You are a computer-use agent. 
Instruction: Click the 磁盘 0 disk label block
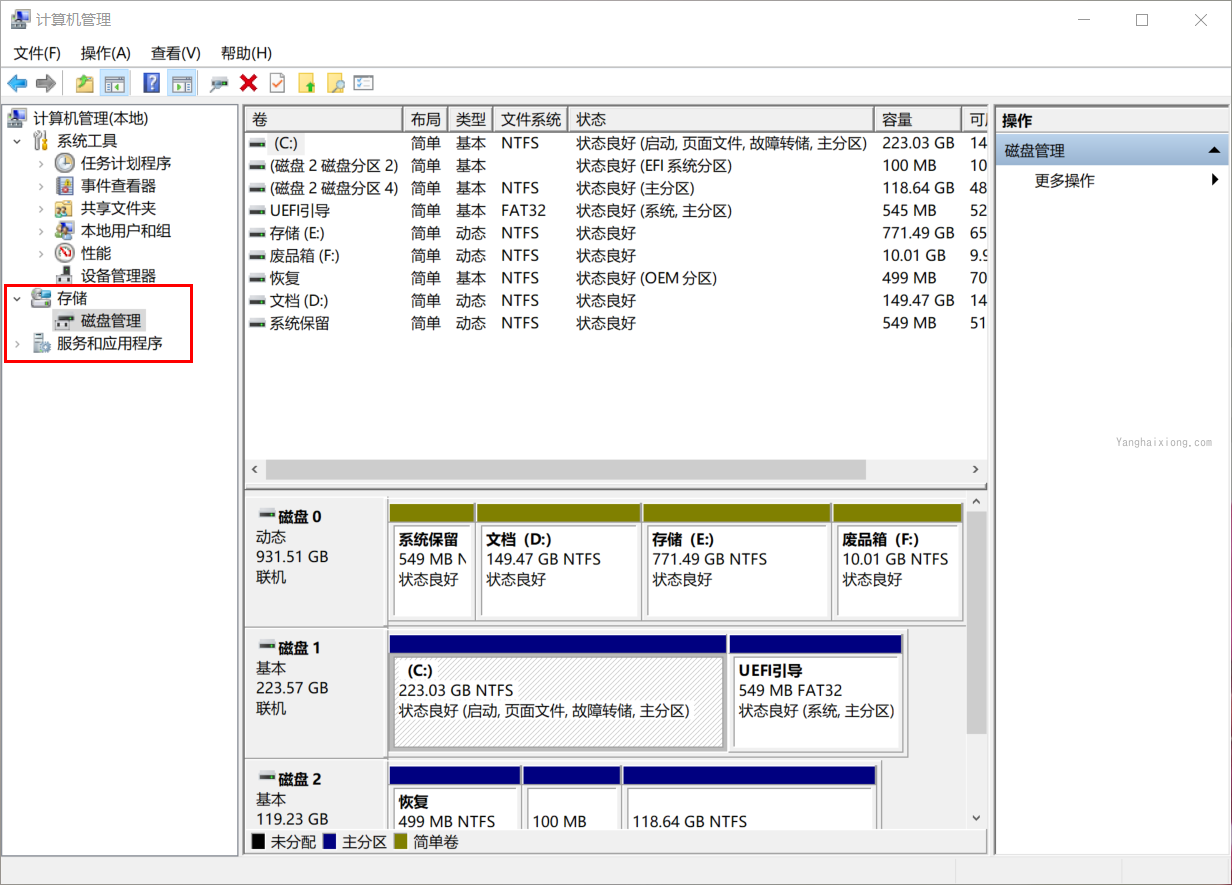tap(316, 561)
